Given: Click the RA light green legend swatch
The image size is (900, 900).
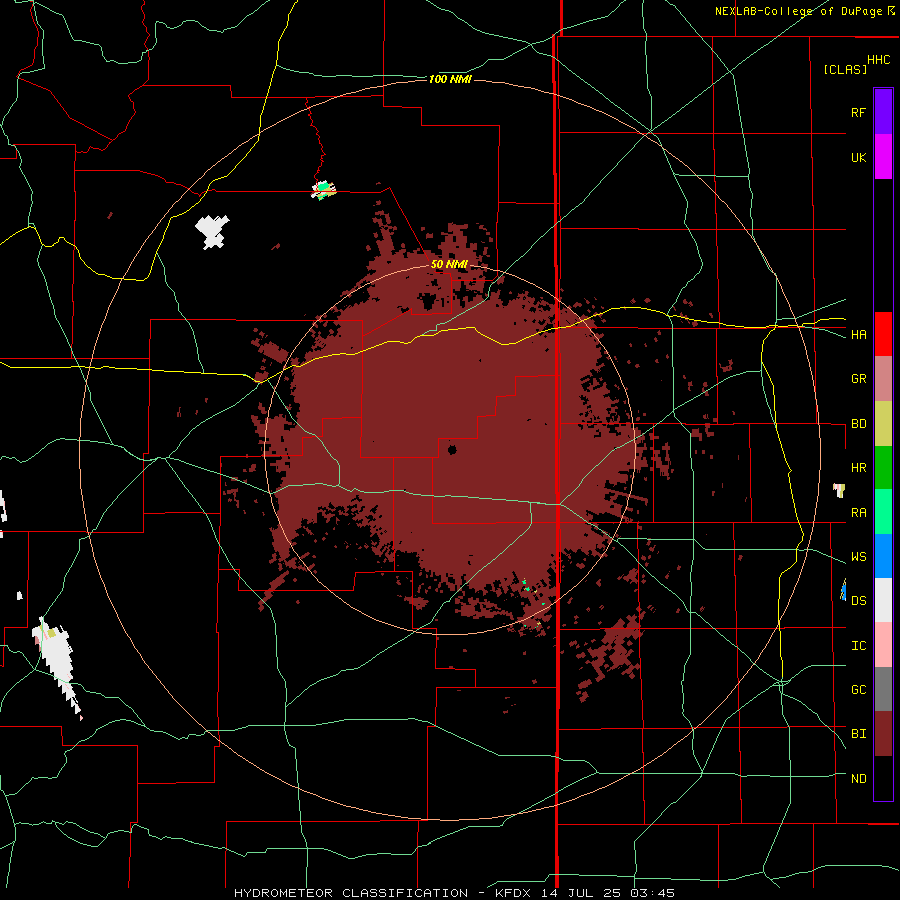Looking at the screenshot, I should pyautogui.click(x=883, y=512).
